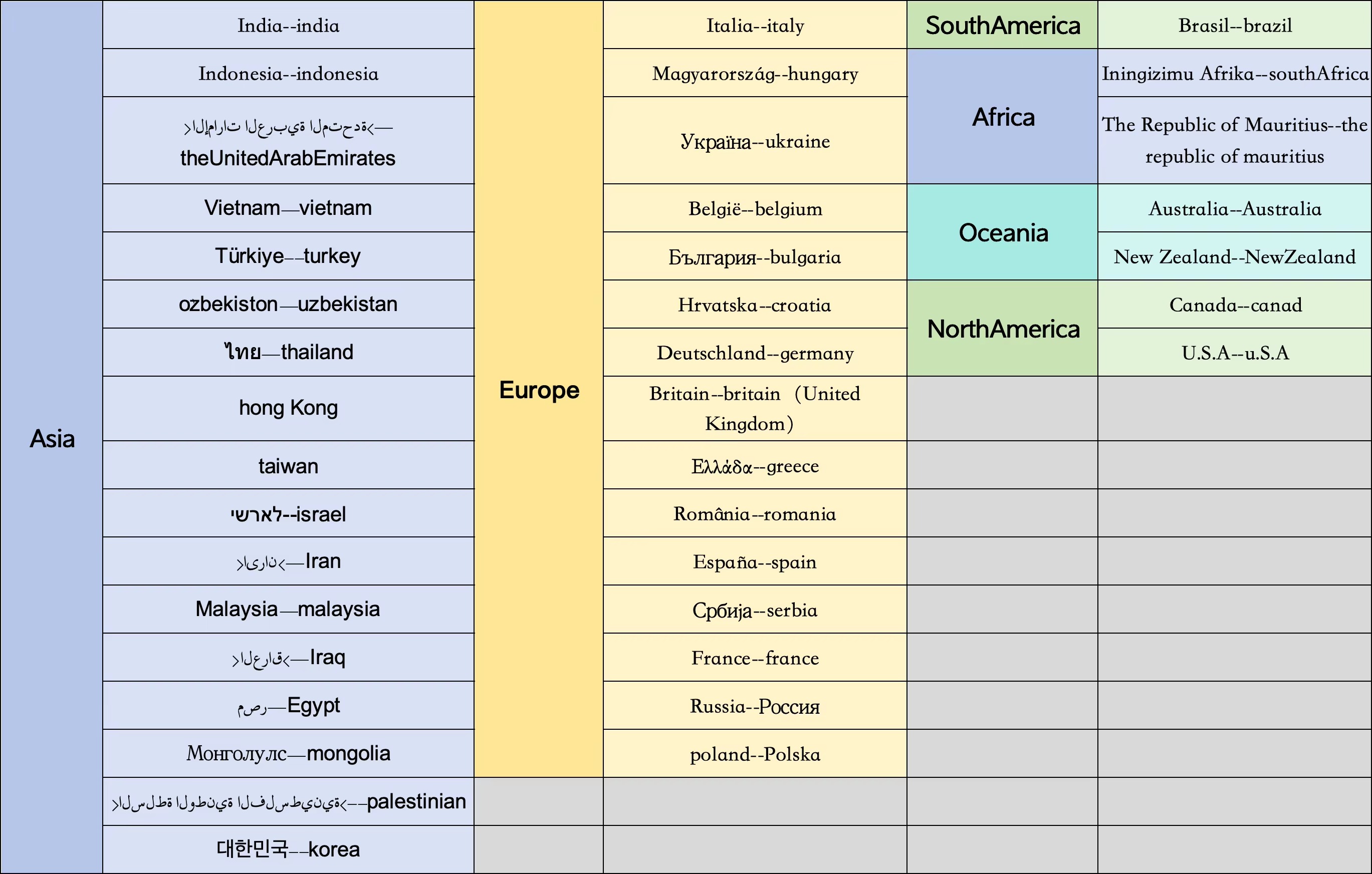Select the Deutschland--germany entry

(755, 353)
